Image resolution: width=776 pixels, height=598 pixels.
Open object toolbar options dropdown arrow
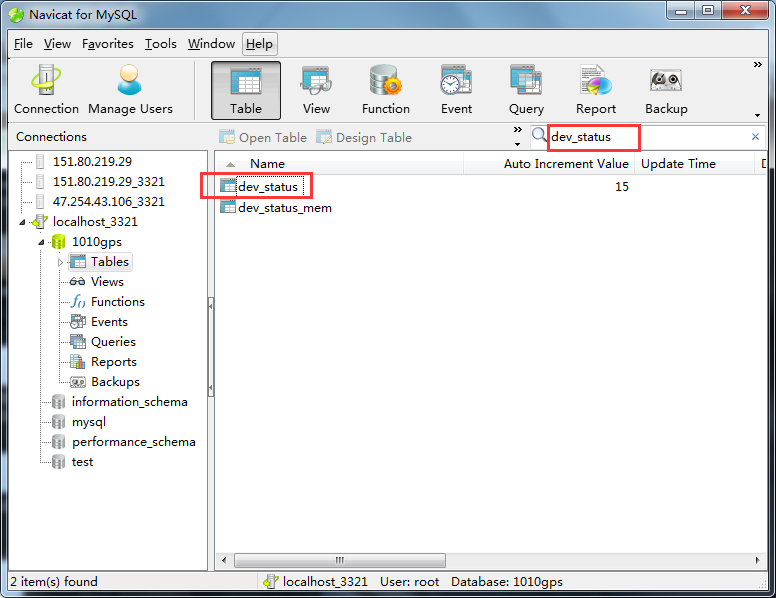pyautogui.click(x=518, y=145)
